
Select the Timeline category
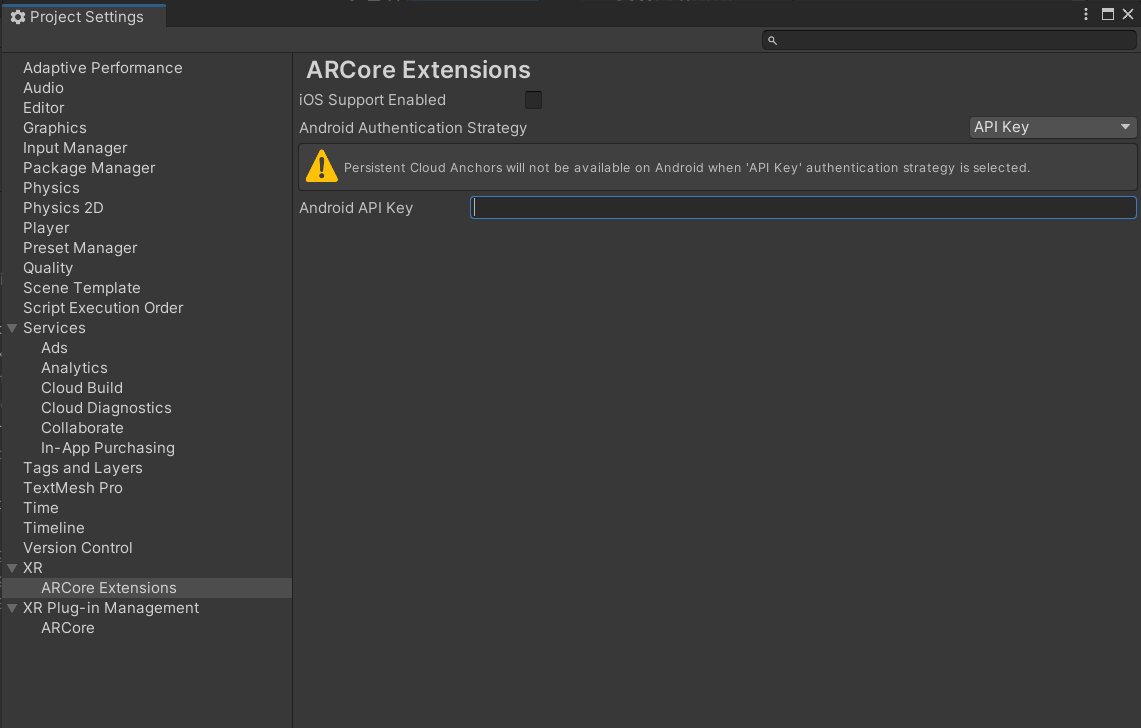(54, 528)
